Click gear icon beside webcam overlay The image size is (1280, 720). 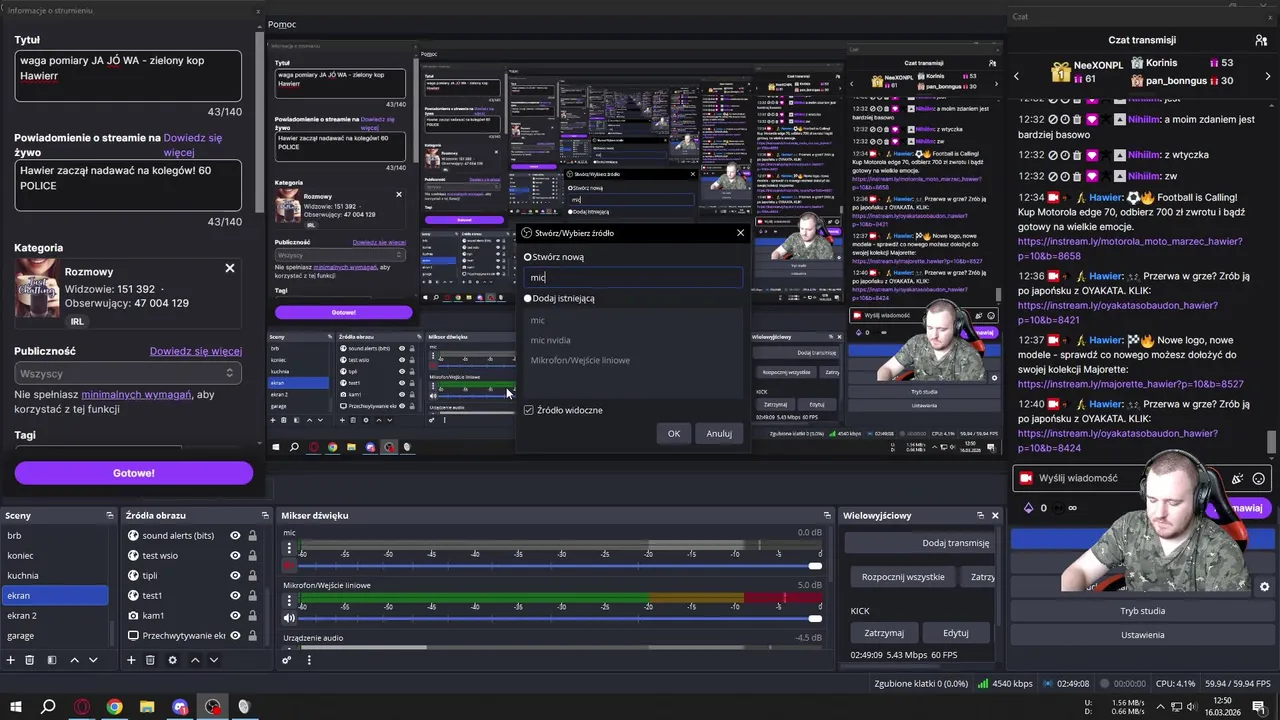[x=1264, y=587]
